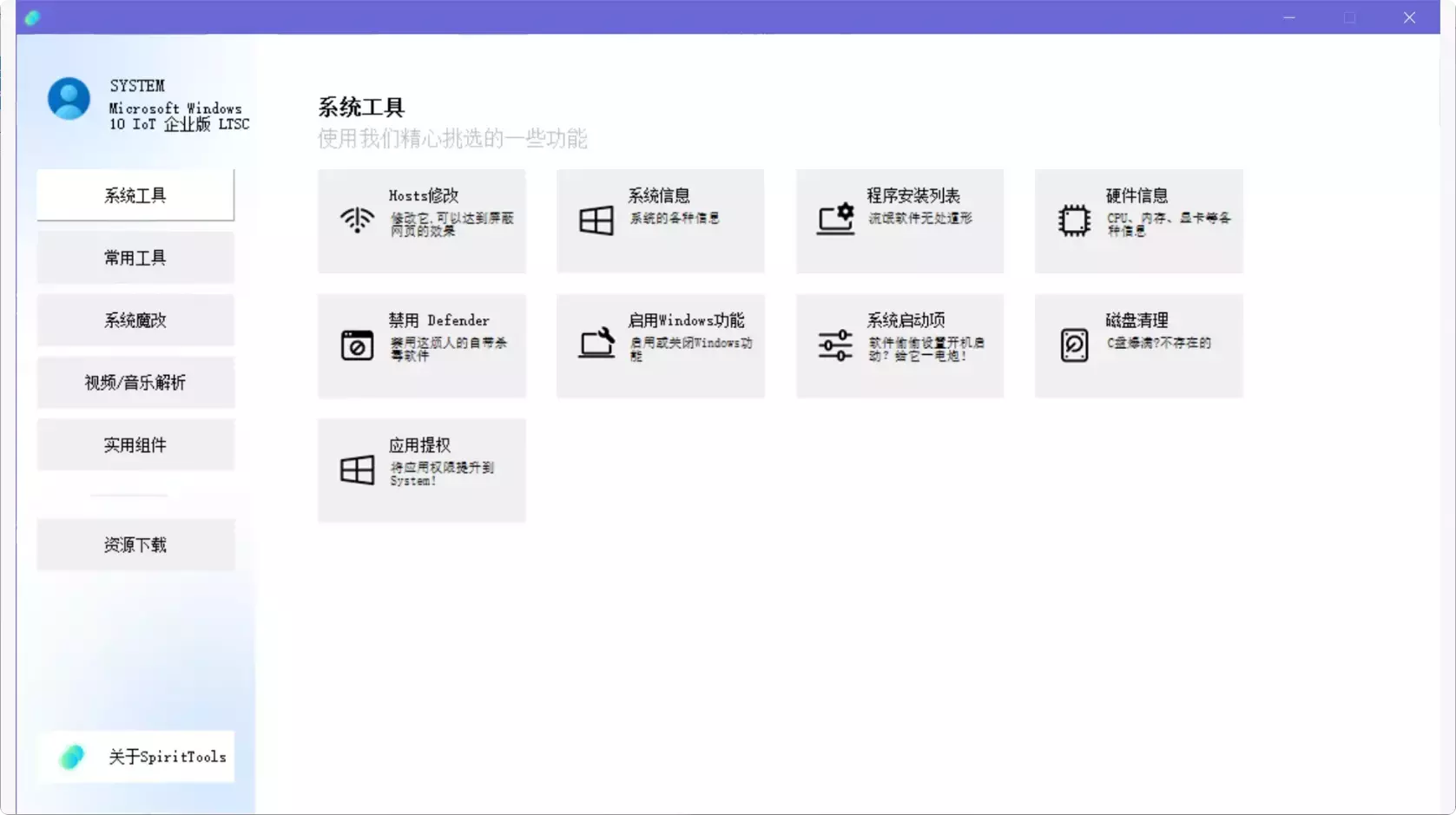Click the SYSTEM user avatar
1456x815 pixels.
coord(69,98)
